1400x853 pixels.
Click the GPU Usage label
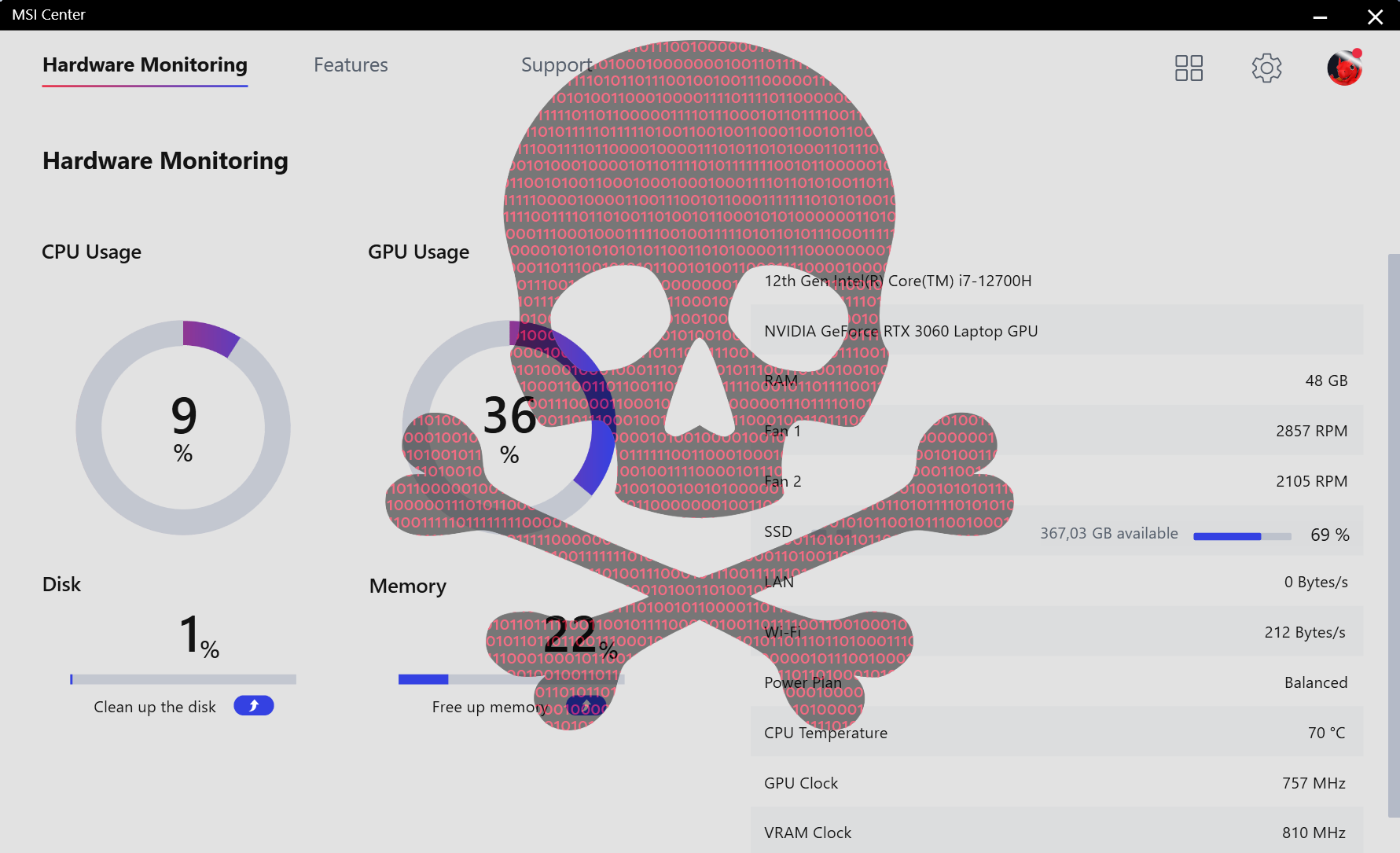[x=418, y=252]
